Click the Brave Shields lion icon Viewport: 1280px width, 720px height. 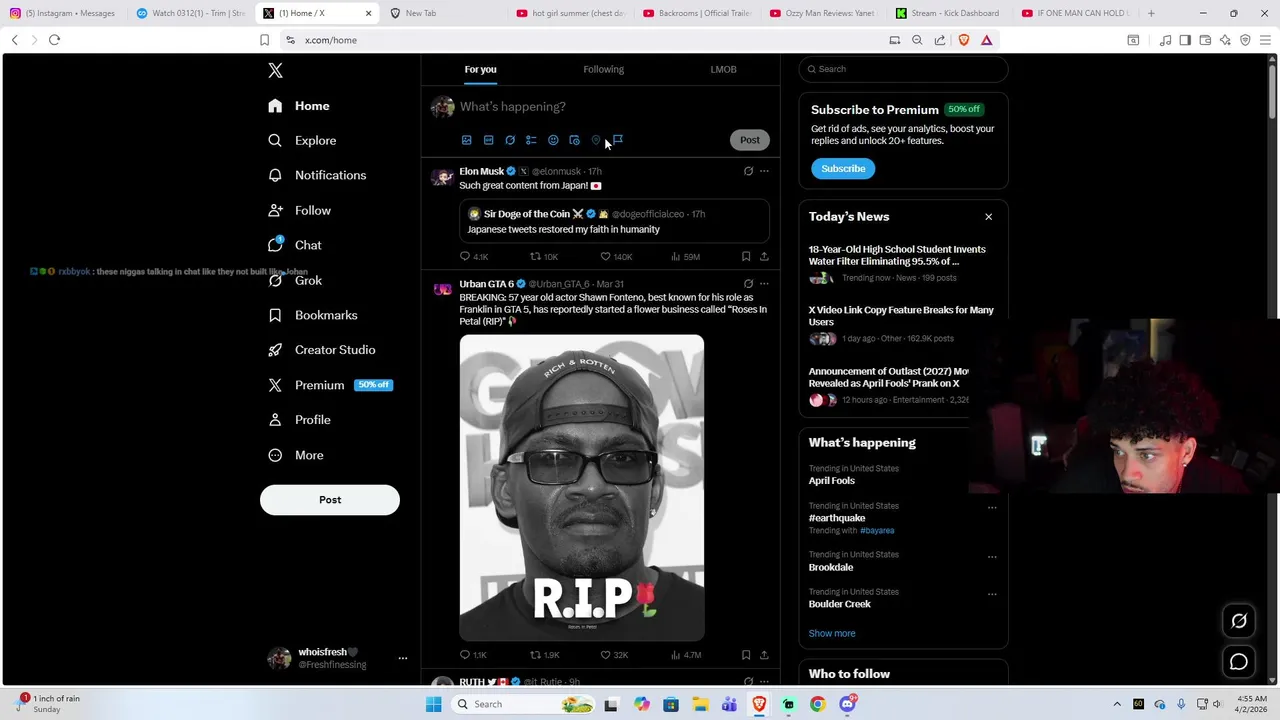[964, 40]
